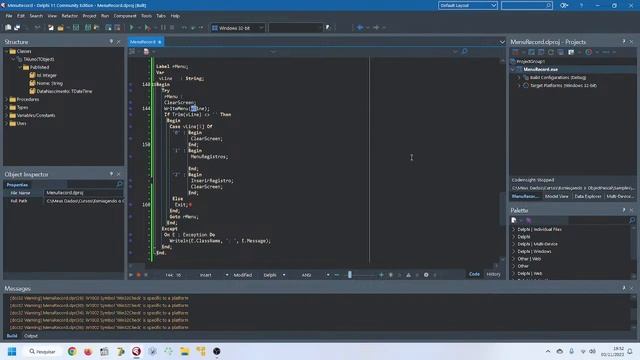
Task: Adjust the editor zoom slider handle
Action: pos(350,275)
